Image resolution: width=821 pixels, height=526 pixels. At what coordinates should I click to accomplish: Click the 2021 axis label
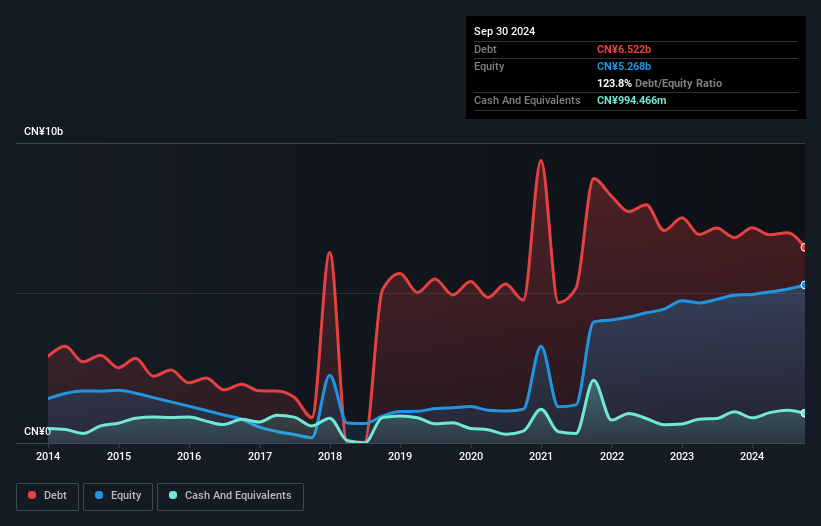541,456
